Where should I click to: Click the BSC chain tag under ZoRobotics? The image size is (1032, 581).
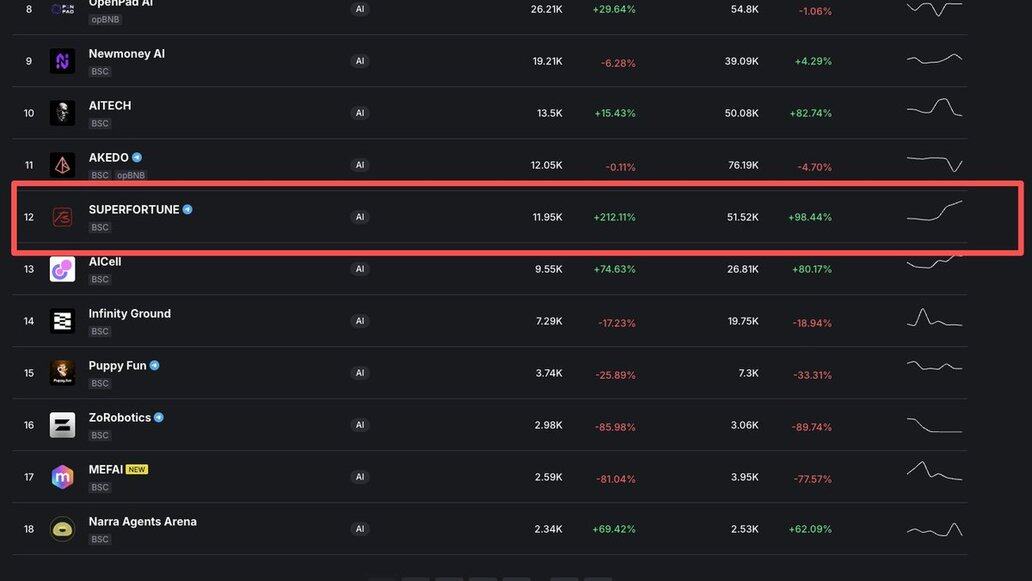point(100,436)
